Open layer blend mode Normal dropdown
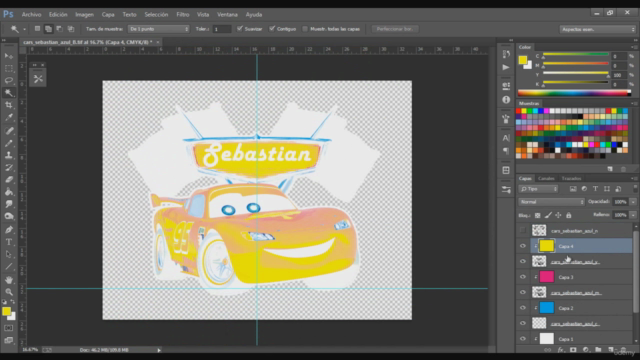Viewport: 640px width, 360px height. [x=551, y=202]
